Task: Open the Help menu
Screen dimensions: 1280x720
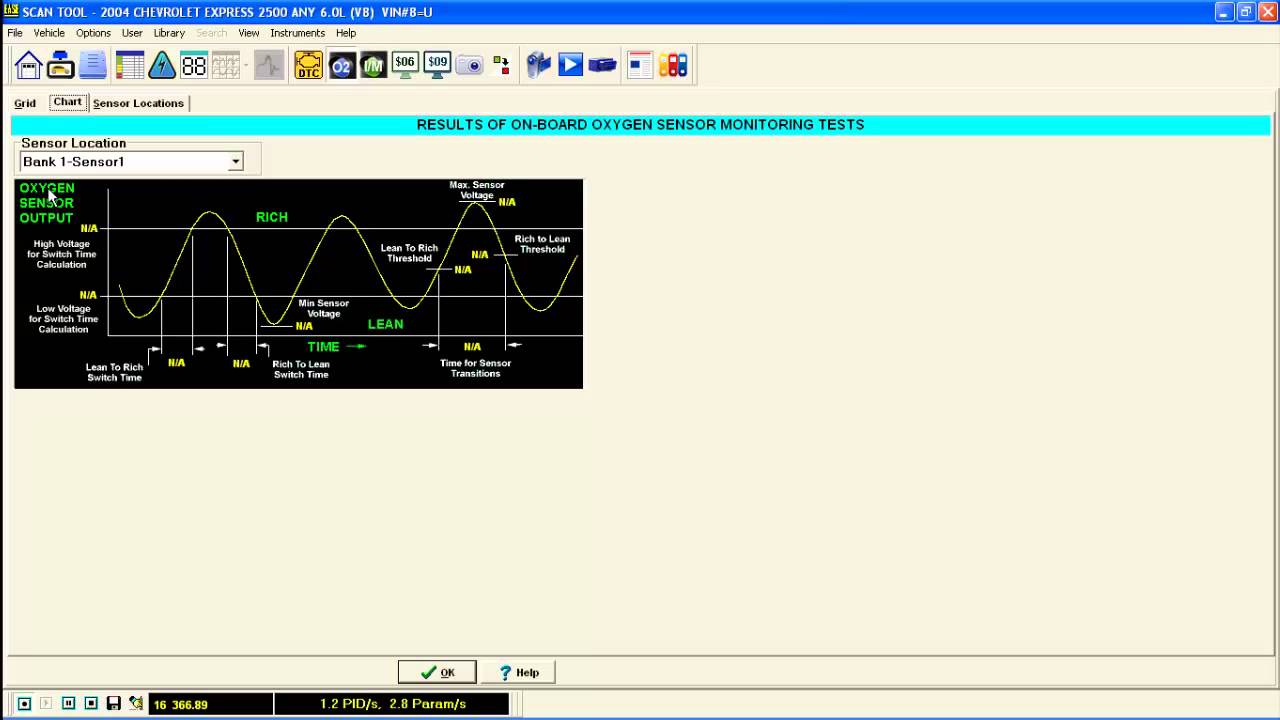Action: 346,33
